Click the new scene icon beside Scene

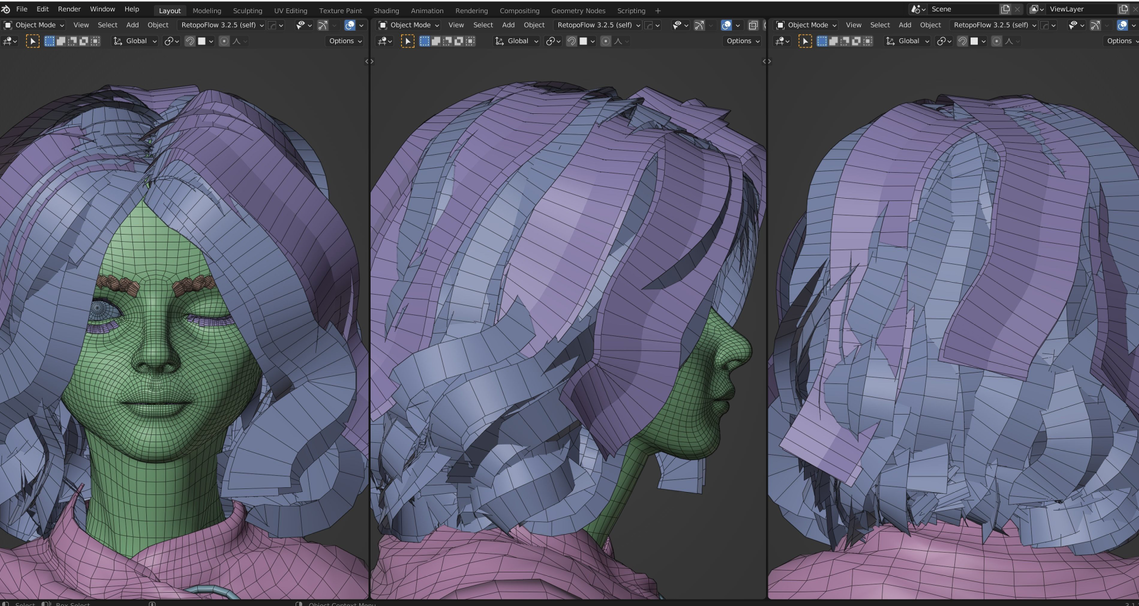pos(1006,9)
